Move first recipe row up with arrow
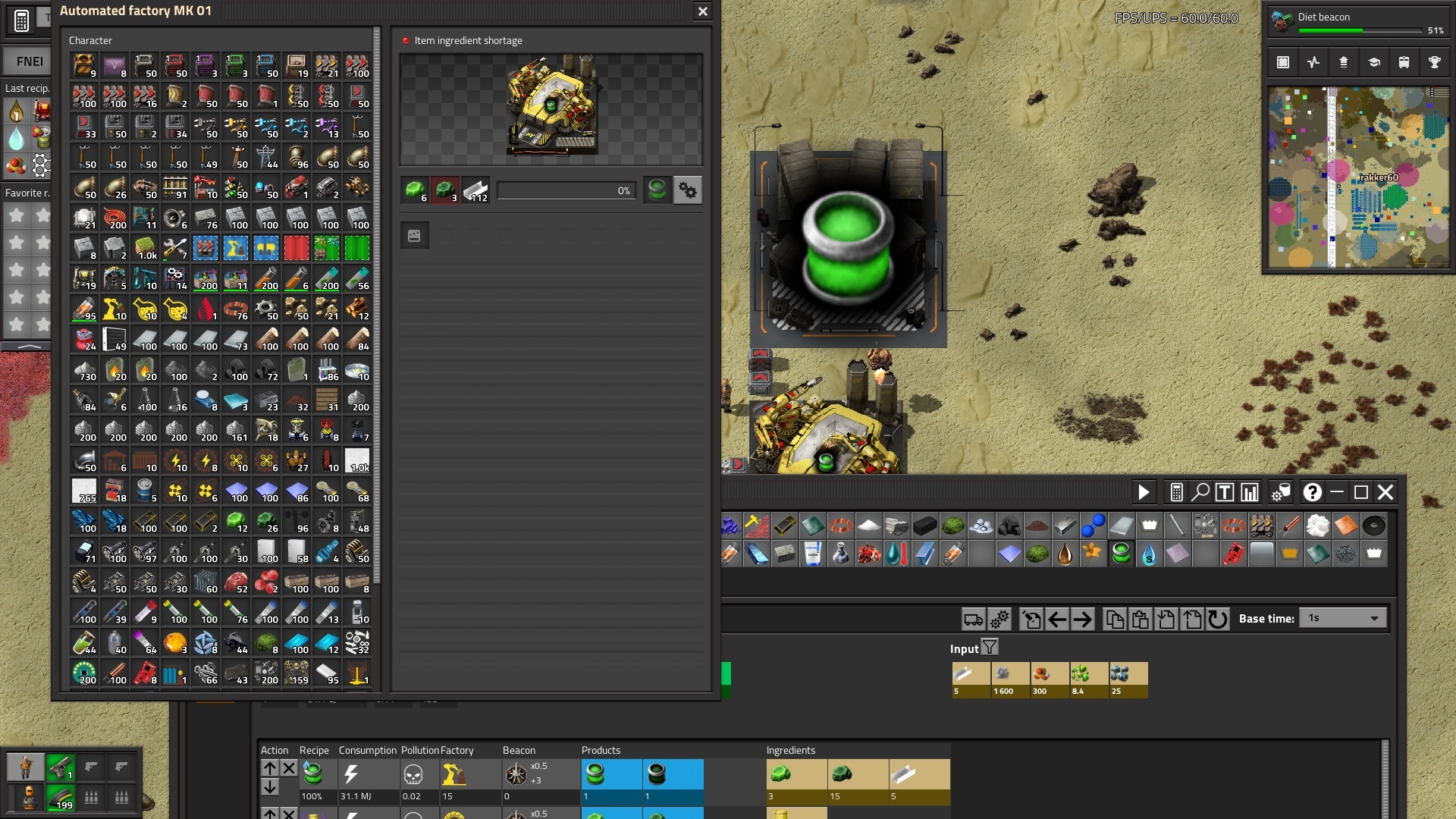 click(270, 768)
